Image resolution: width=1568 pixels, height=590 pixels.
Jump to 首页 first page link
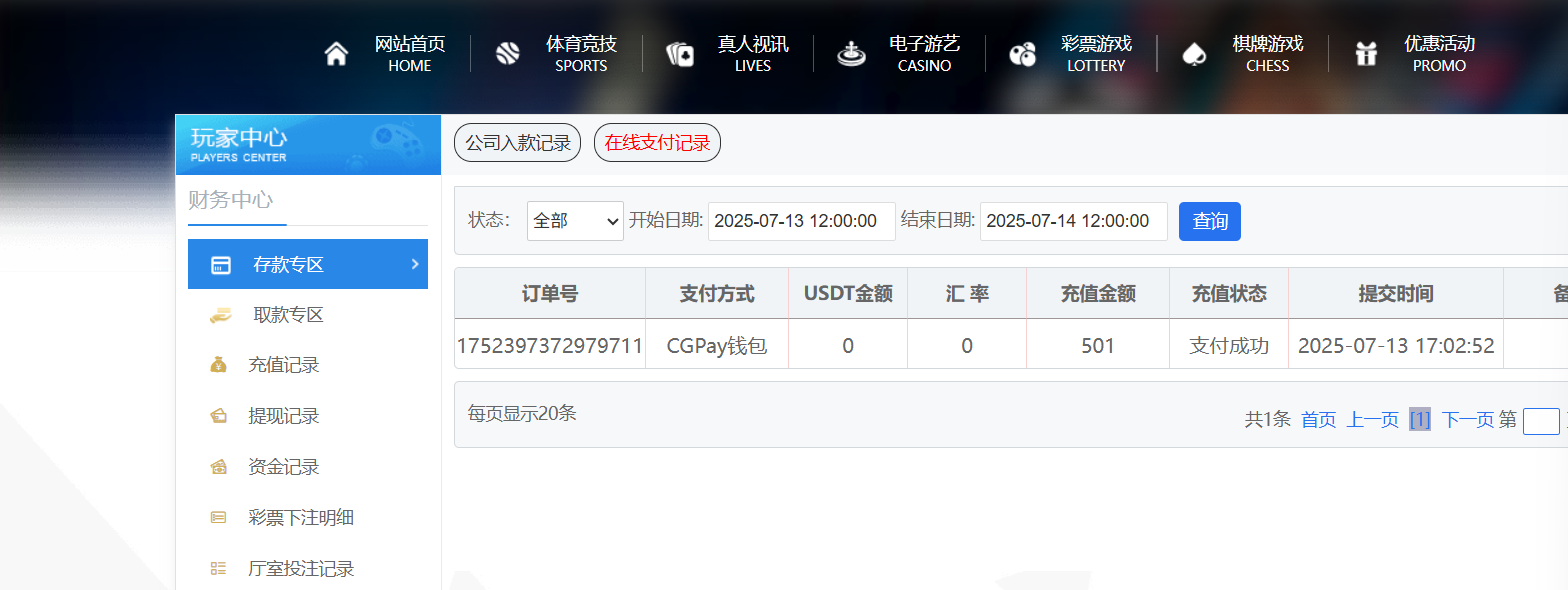1318,420
